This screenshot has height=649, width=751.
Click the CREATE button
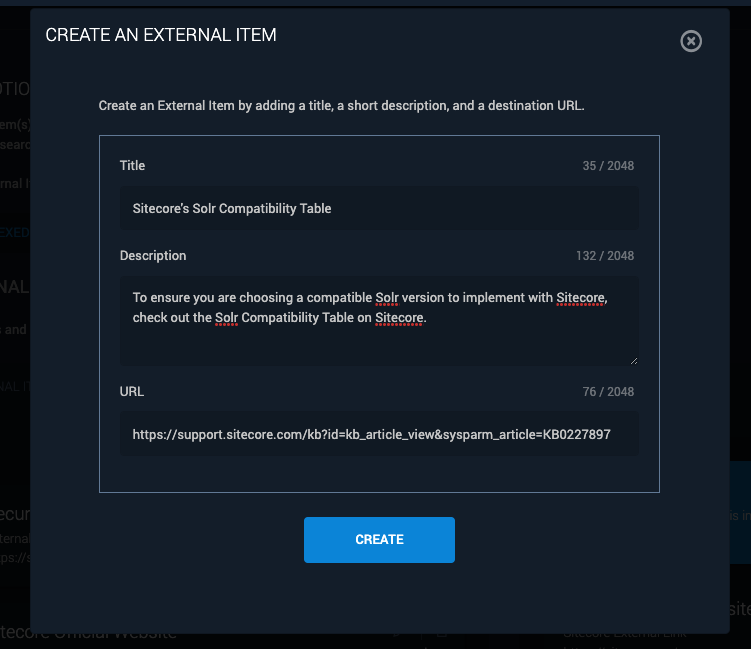pos(379,539)
